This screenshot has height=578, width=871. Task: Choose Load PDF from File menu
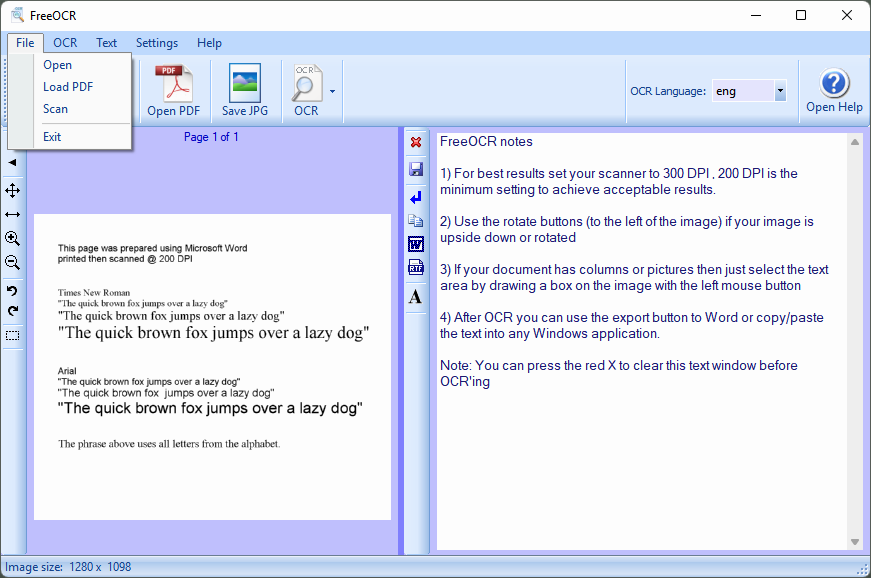(68, 87)
